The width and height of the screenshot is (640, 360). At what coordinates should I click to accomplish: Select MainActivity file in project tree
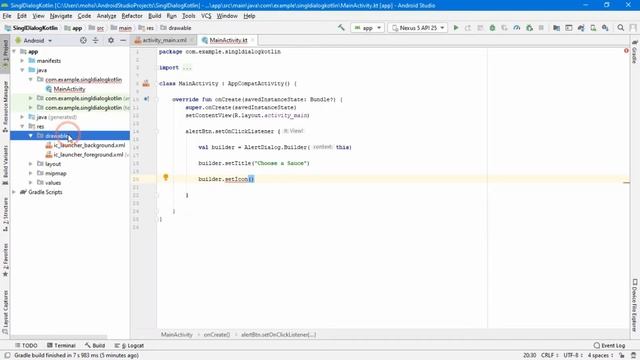(65, 89)
